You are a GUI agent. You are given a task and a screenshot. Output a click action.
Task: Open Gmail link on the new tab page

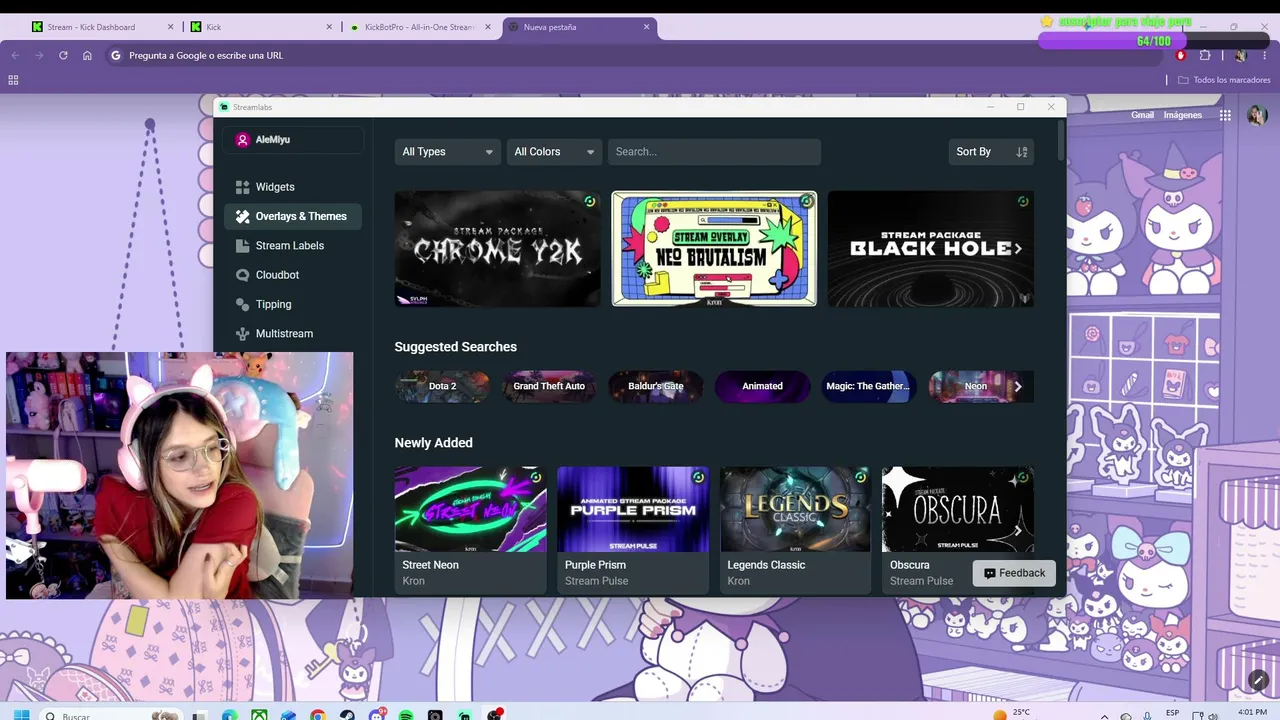pos(1142,115)
